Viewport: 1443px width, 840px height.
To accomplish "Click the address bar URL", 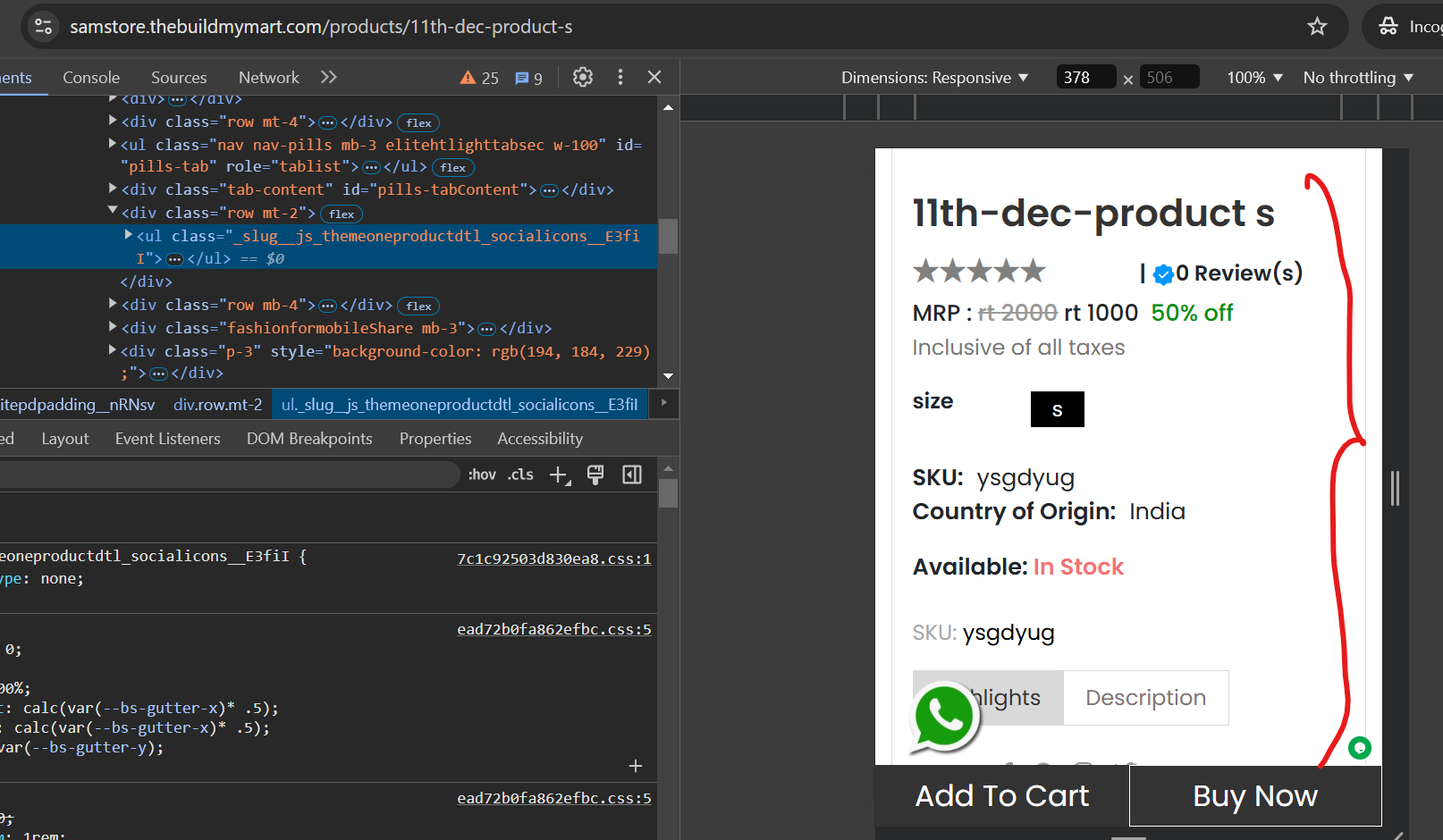I will tap(321, 27).
